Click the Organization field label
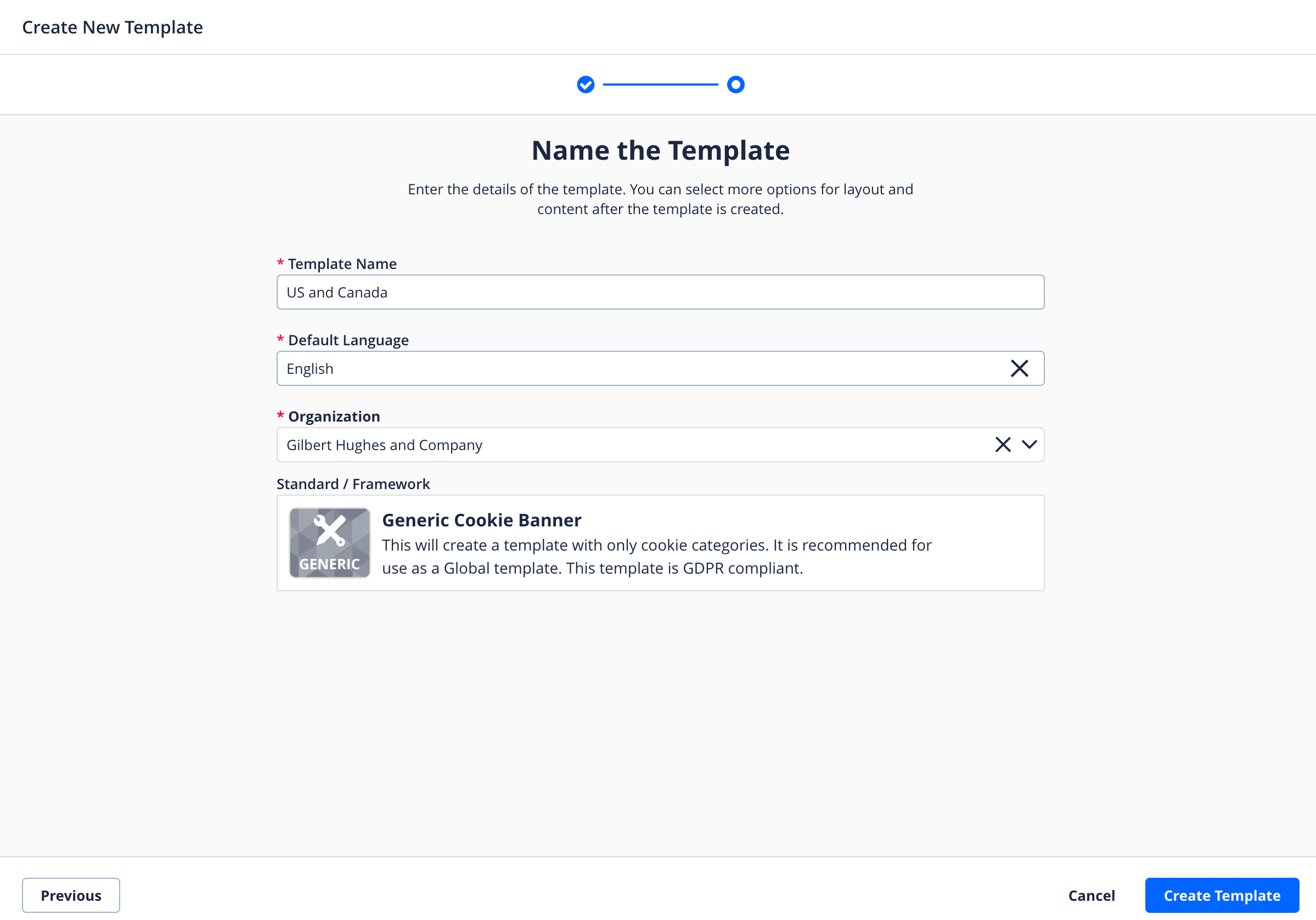 (x=334, y=416)
